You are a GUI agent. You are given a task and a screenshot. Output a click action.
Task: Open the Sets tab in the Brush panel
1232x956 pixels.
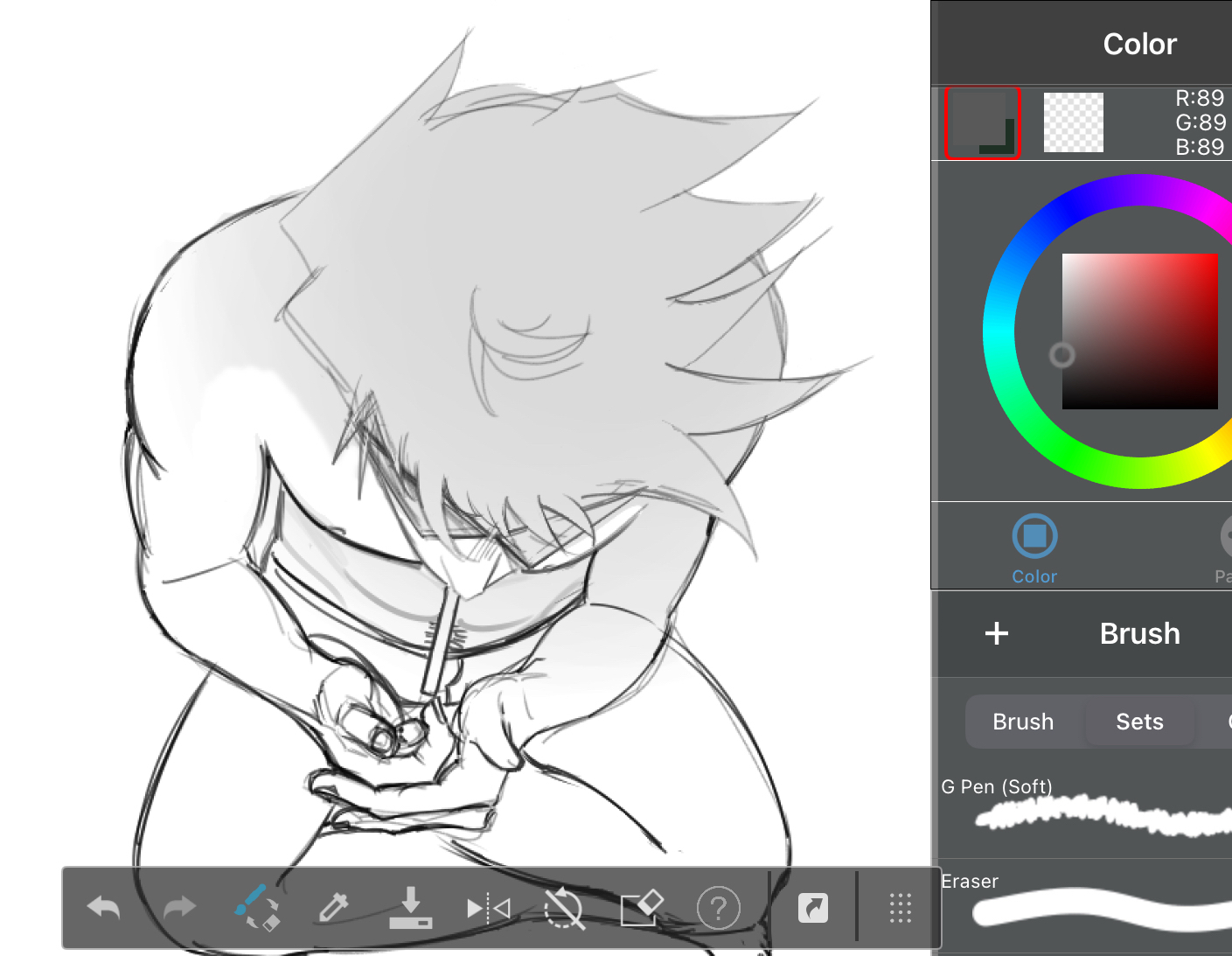[1139, 722]
